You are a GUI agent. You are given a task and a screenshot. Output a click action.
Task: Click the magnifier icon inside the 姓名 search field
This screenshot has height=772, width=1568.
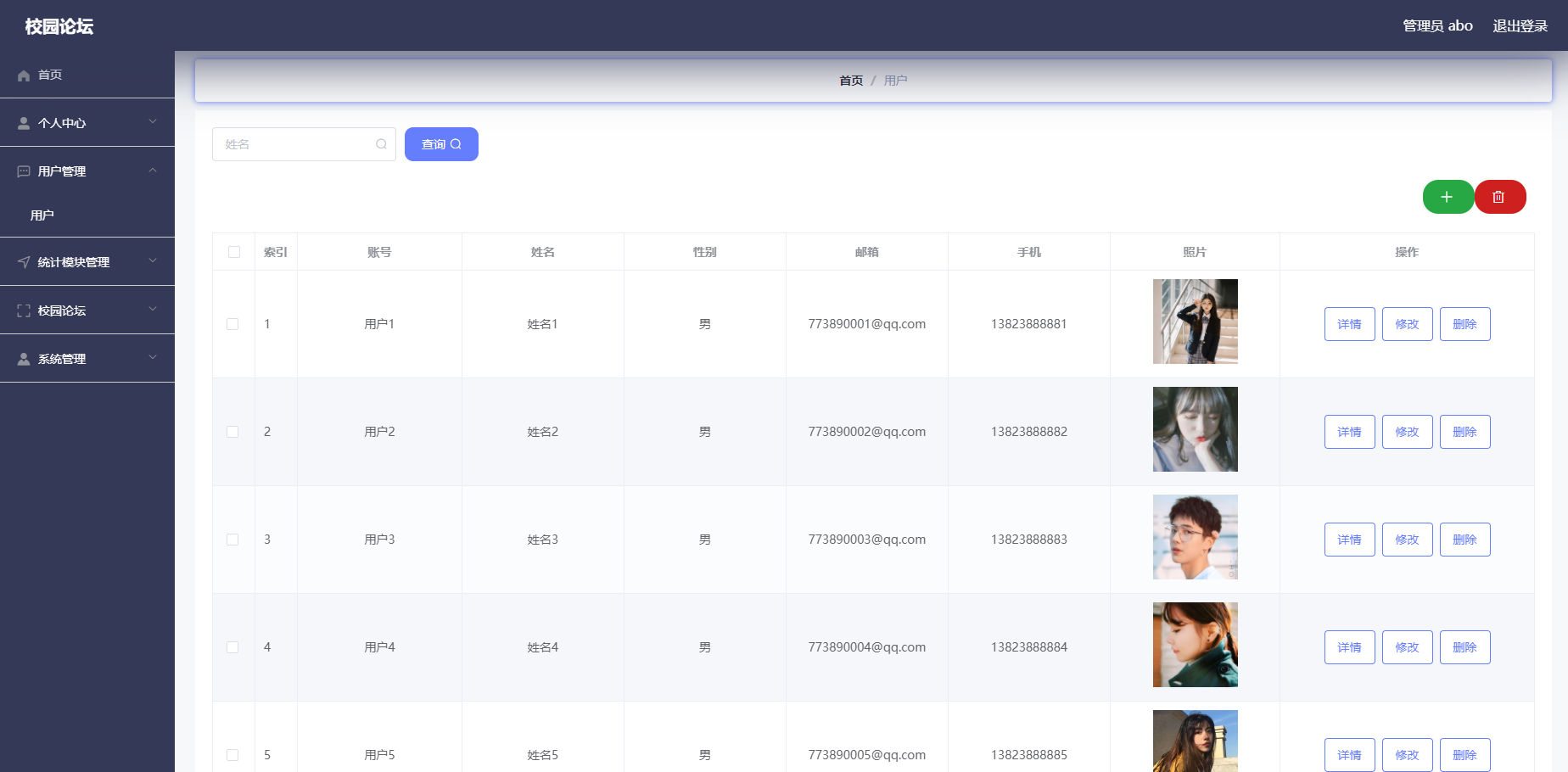coord(381,144)
